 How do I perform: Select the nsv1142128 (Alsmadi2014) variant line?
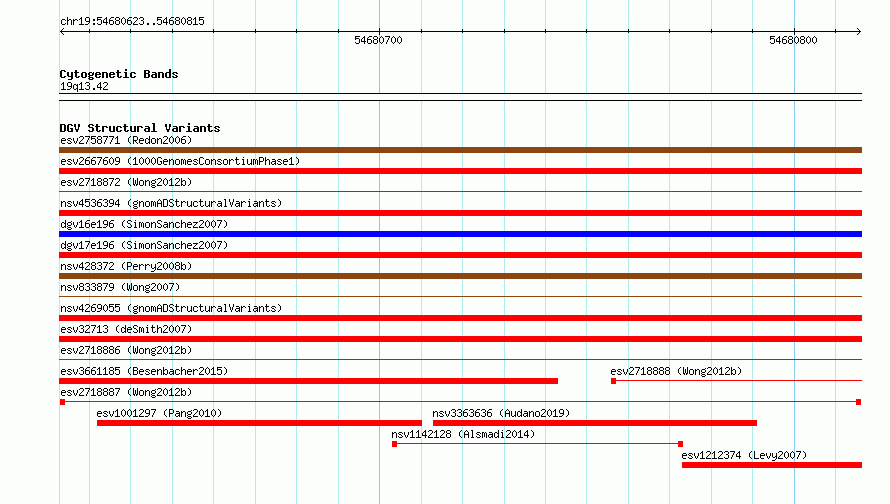pyautogui.click(x=538, y=444)
